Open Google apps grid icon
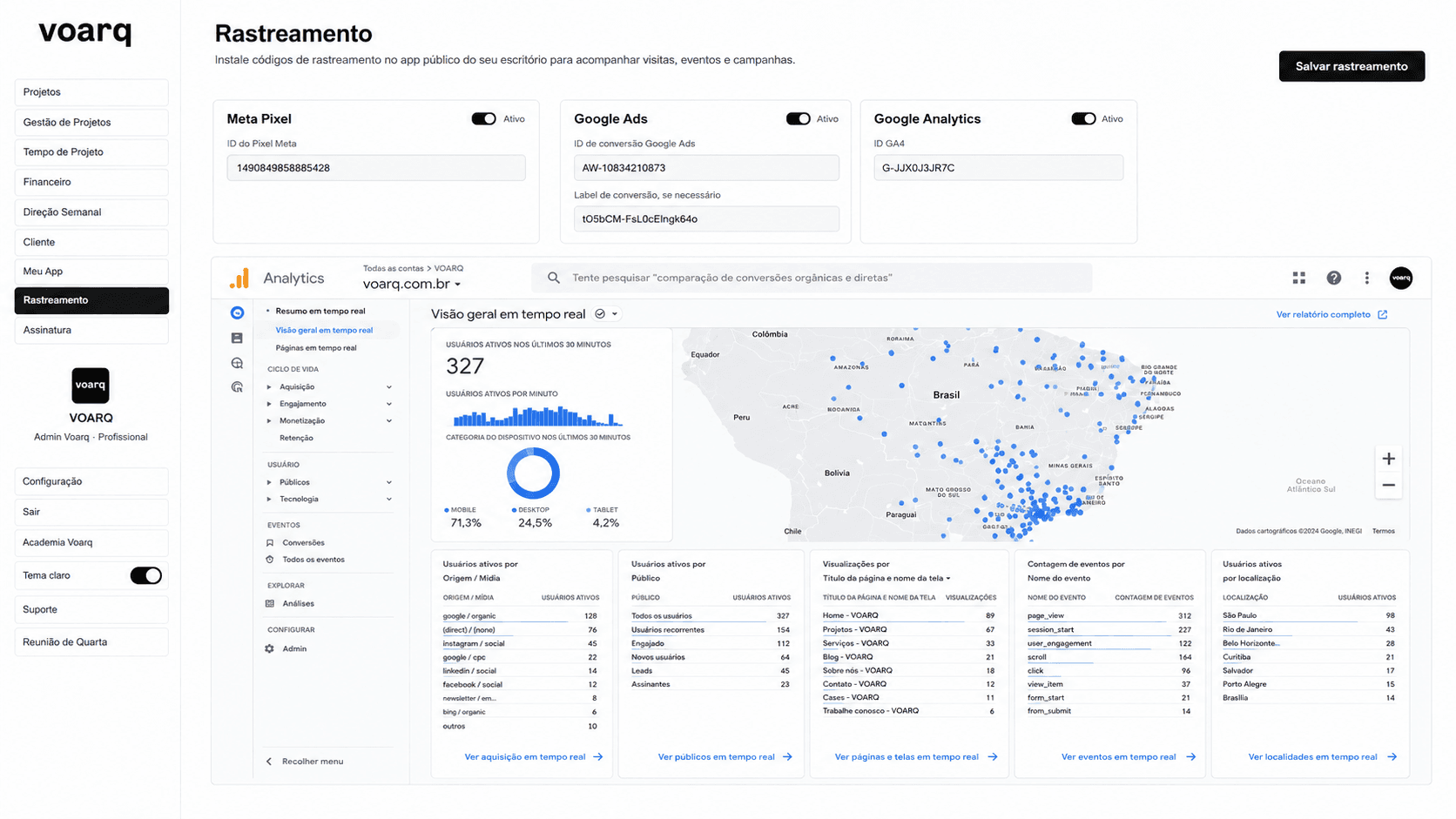 pyautogui.click(x=1298, y=278)
